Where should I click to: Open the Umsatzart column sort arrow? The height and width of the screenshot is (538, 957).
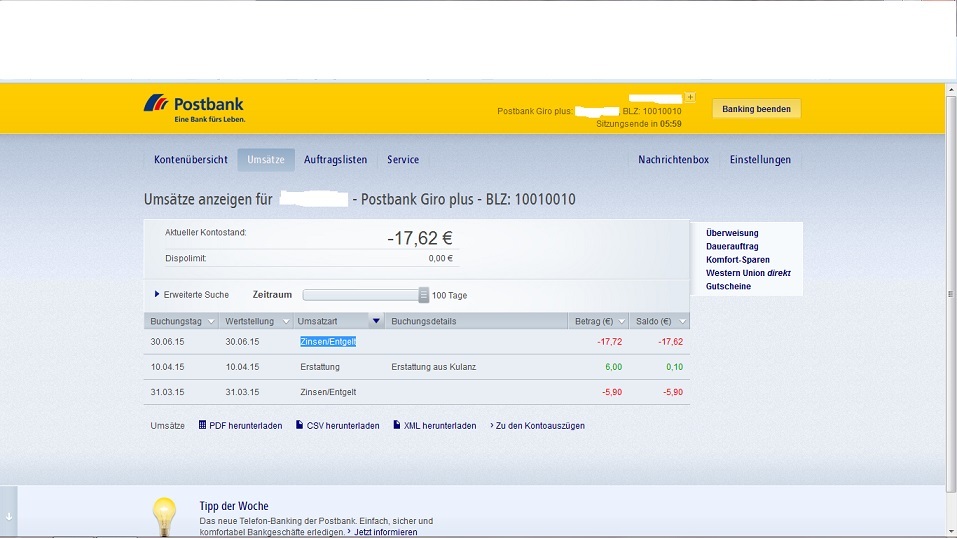pyautogui.click(x=376, y=321)
